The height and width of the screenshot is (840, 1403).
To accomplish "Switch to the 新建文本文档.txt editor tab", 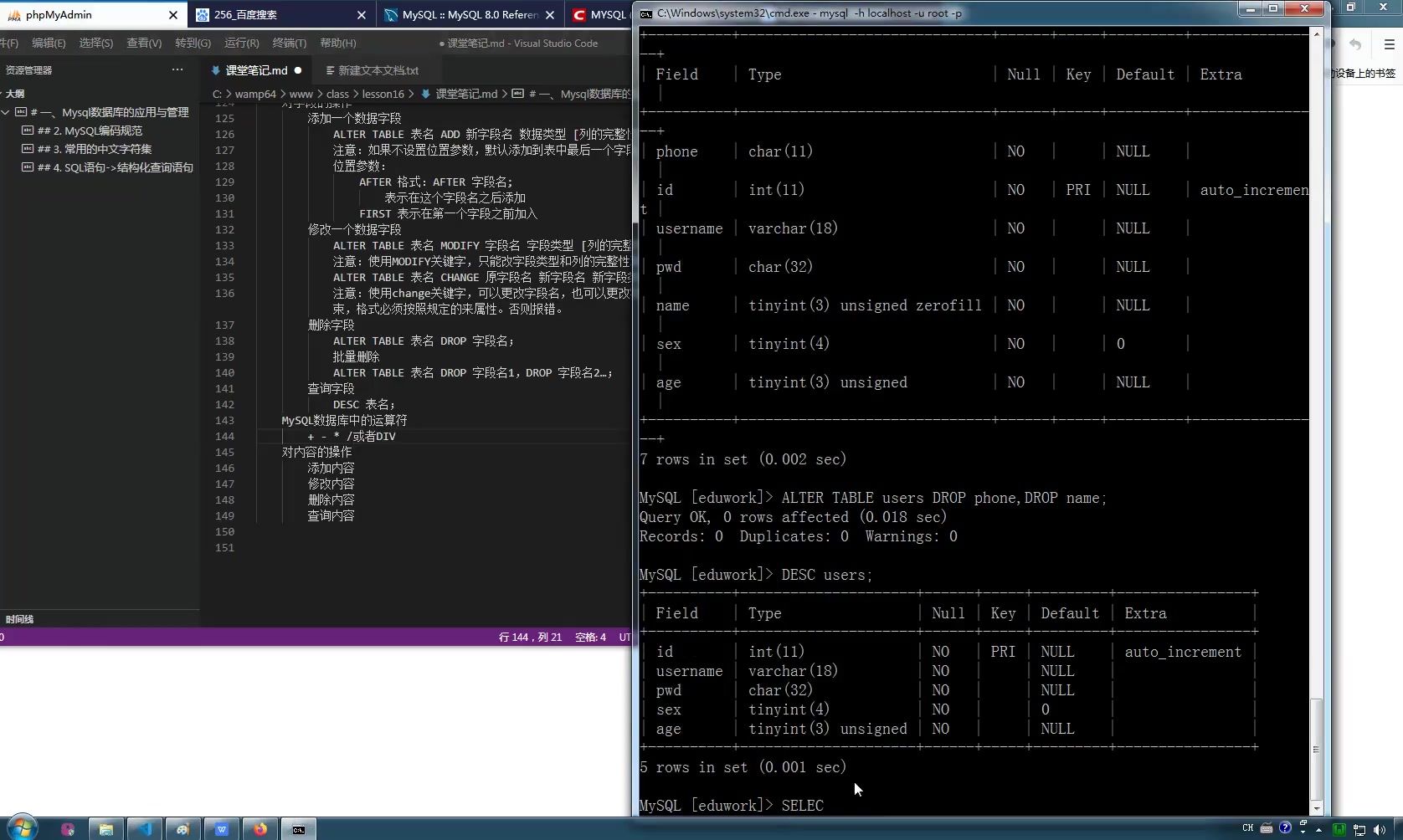I will (x=378, y=70).
